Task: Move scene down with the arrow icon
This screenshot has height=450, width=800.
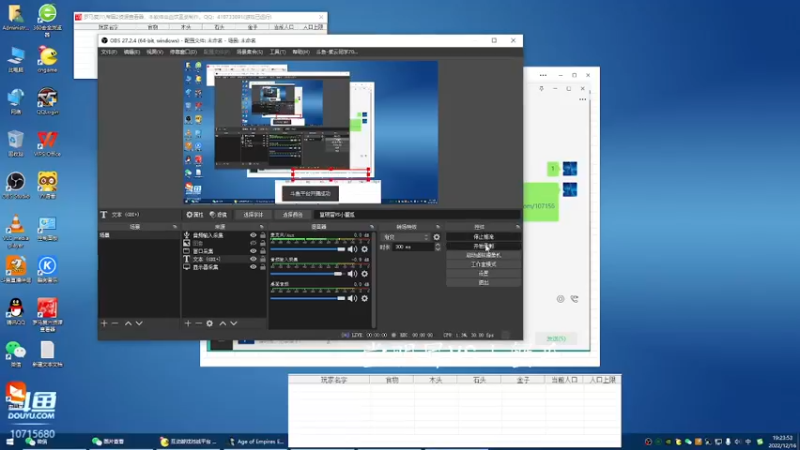Action: (139, 323)
